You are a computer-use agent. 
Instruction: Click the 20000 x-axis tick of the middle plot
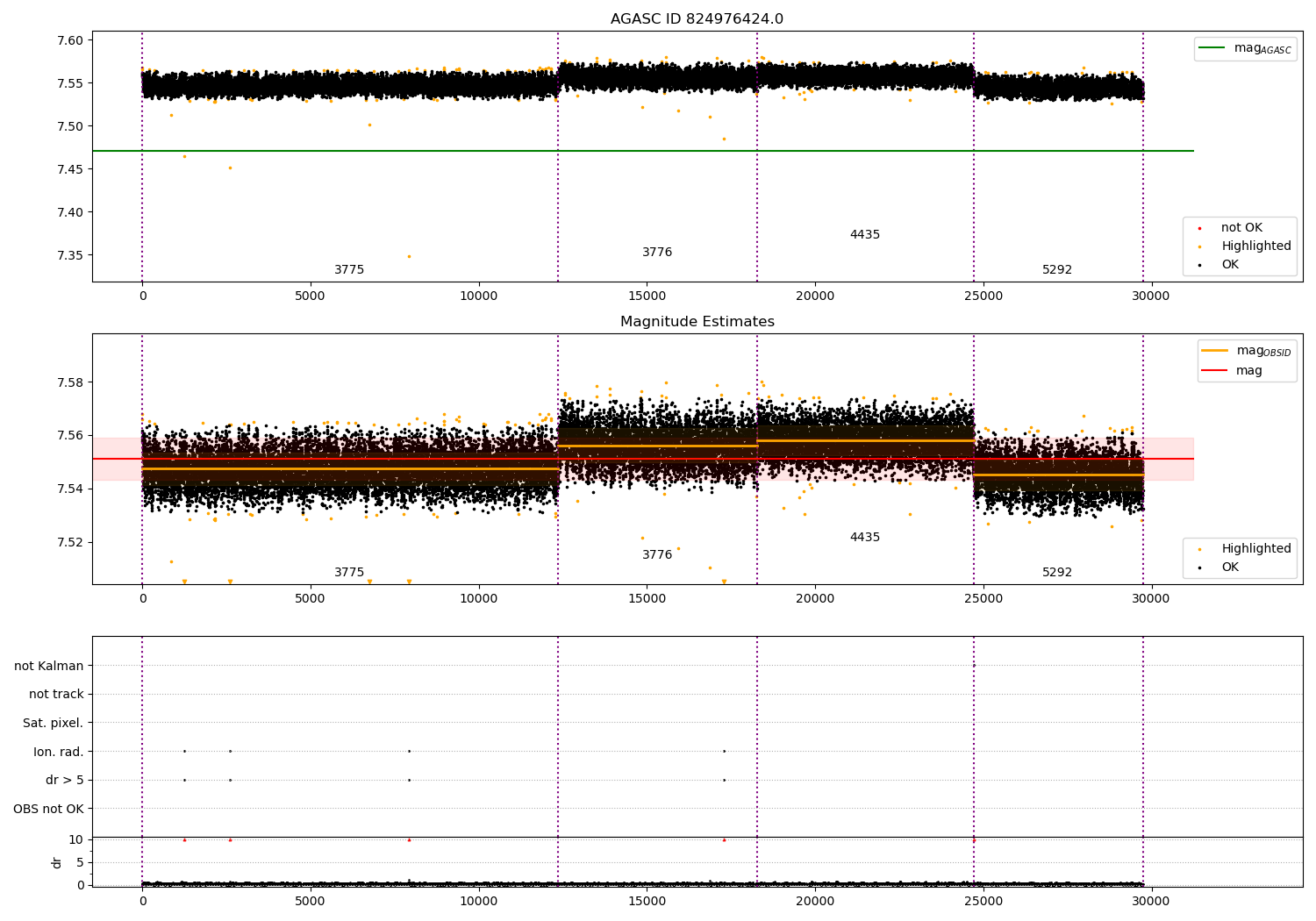coord(815,599)
